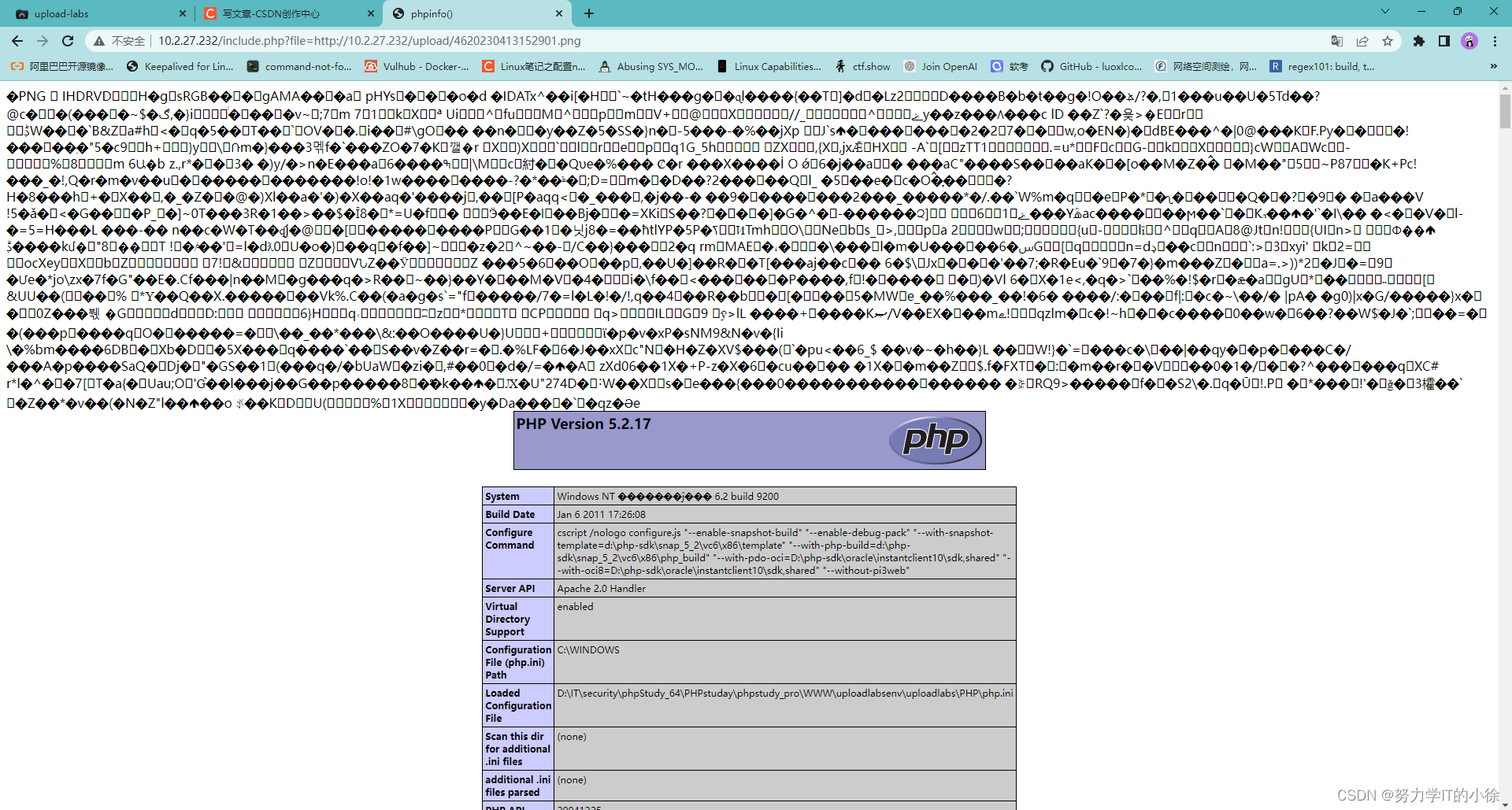This screenshot has width=1512, height=810.
Task: Click the Loaded Configuration File path value
Action: tap(785, 693)
